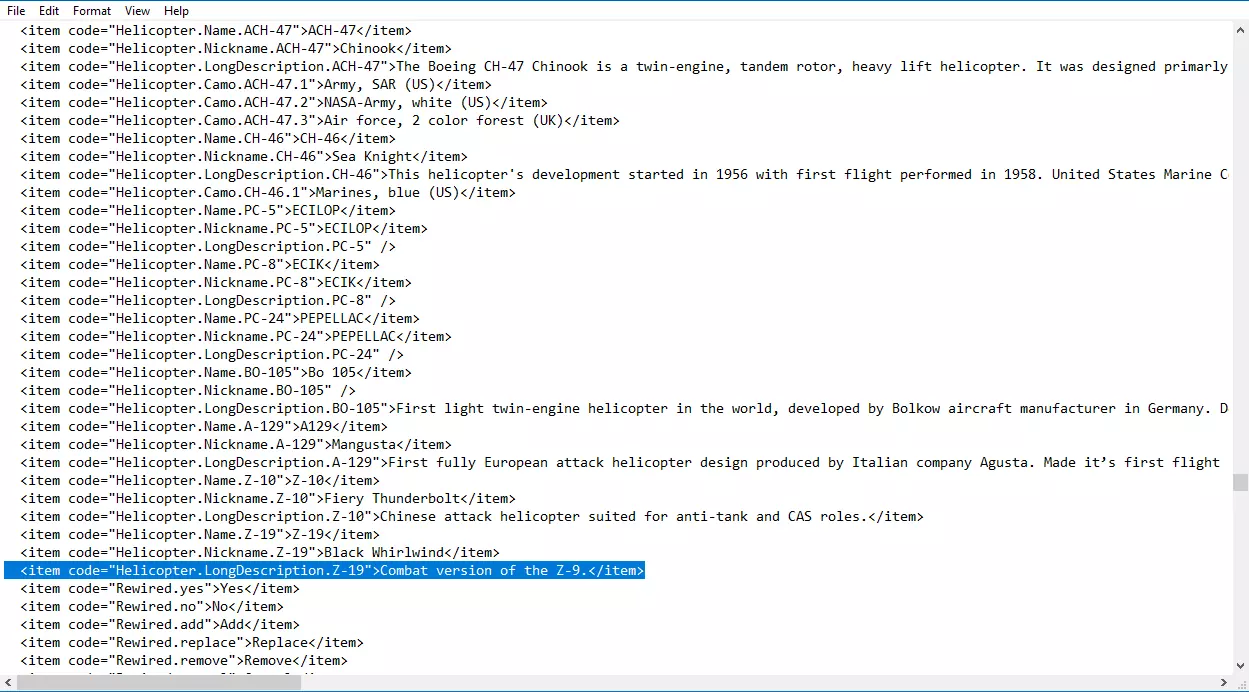This screenshot has height=692, width=1249.
Task: Open the Edit menu
Action: [49, 10]
